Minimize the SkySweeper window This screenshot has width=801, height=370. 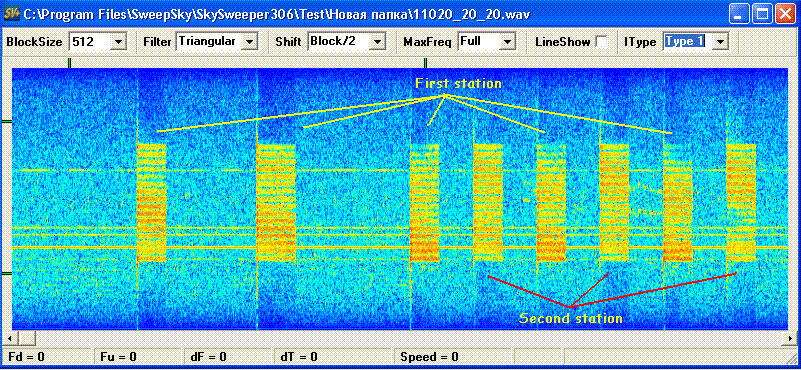click(739, 14)
